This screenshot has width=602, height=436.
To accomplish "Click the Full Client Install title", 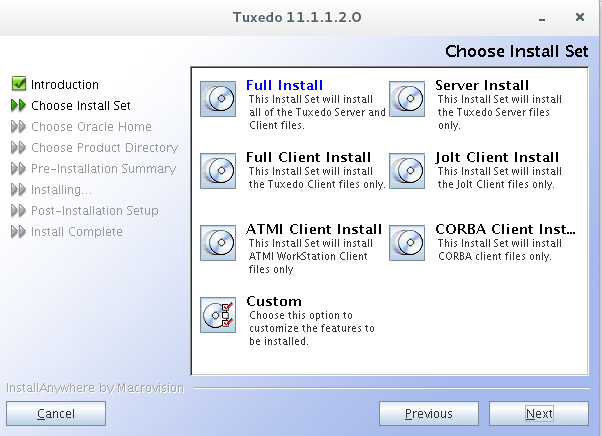I will point(308,157).
